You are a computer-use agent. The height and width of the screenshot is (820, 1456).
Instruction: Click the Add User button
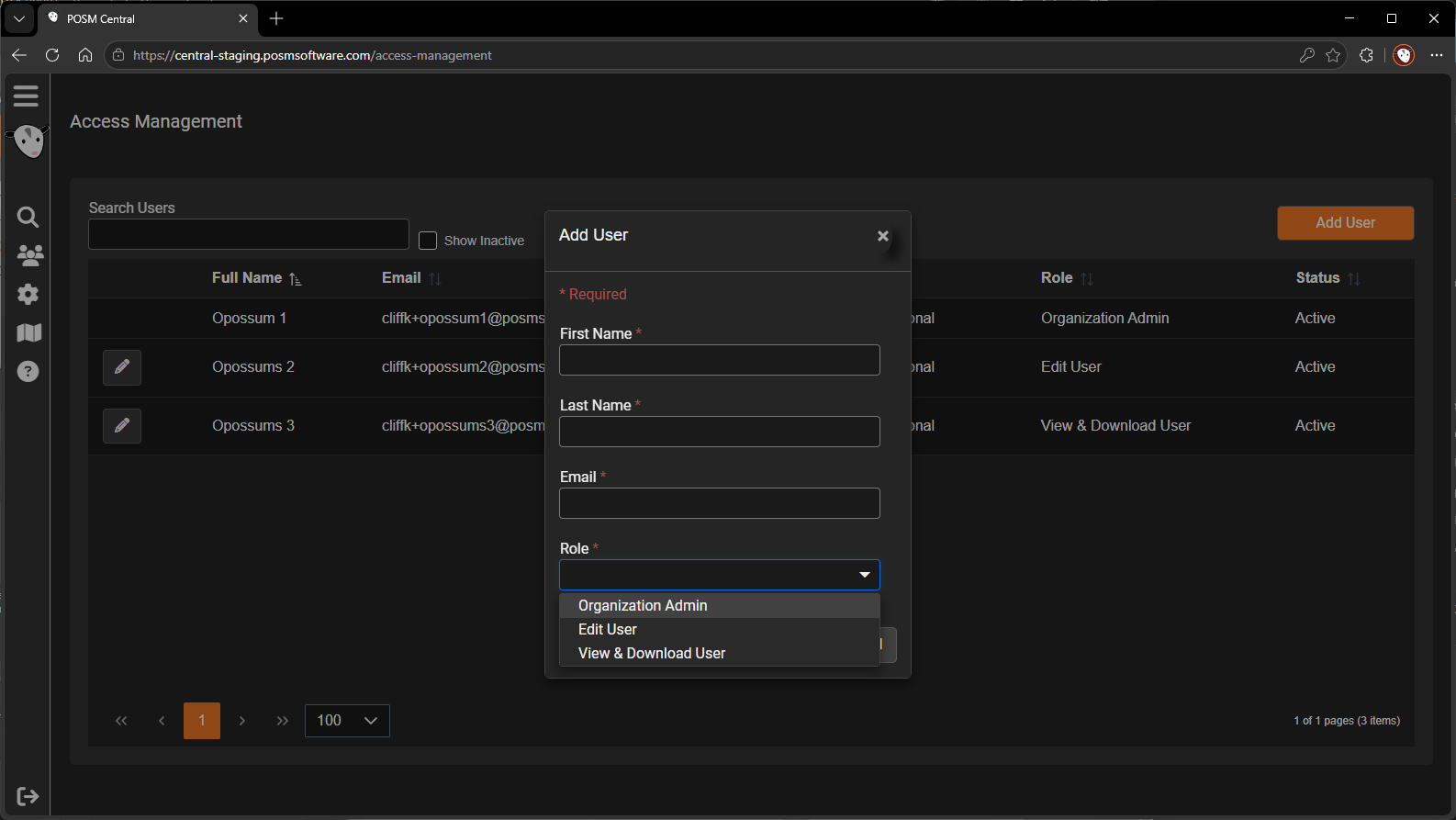coord(1346,223)
